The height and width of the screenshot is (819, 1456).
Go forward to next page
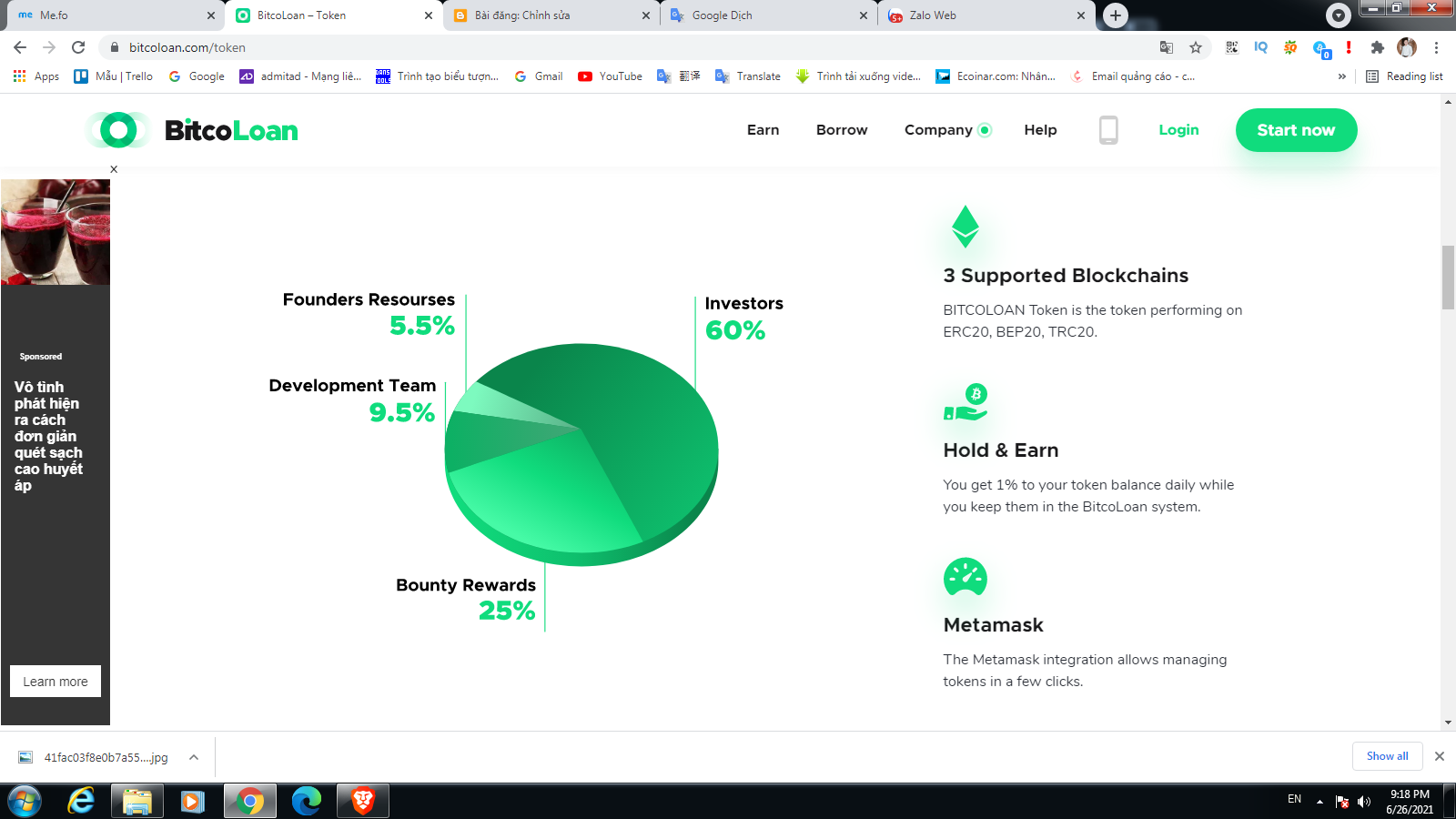49,47
